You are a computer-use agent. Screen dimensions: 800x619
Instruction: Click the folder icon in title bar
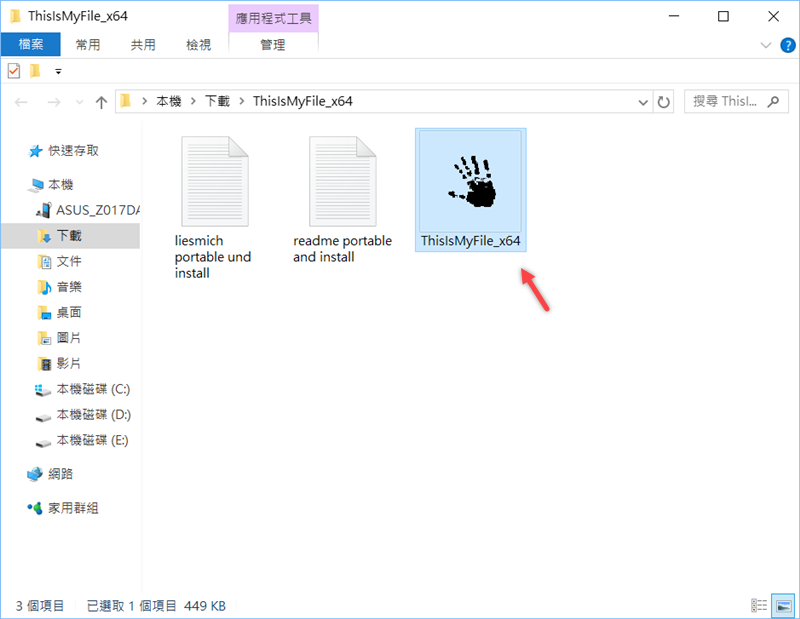(x=15, y=16)
